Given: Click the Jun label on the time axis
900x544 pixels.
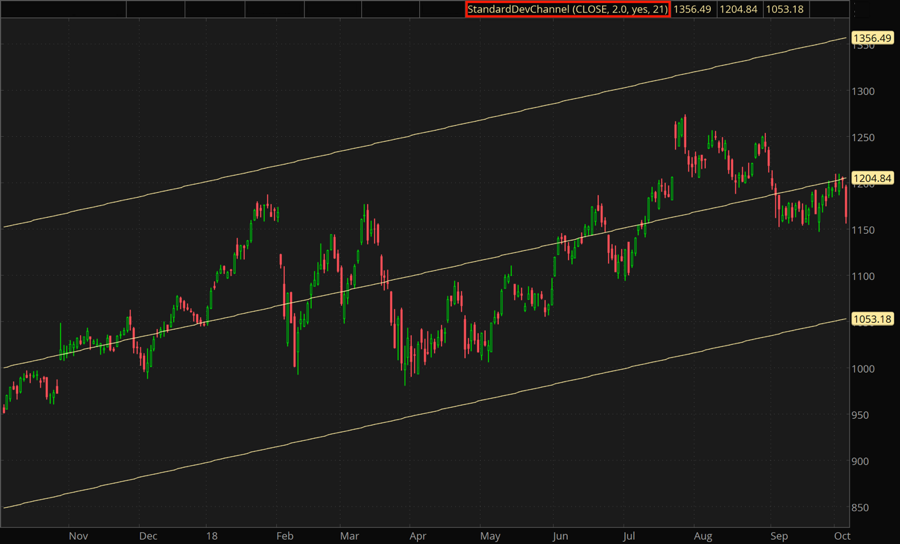Looking at the screenshot, I should 559,535.
